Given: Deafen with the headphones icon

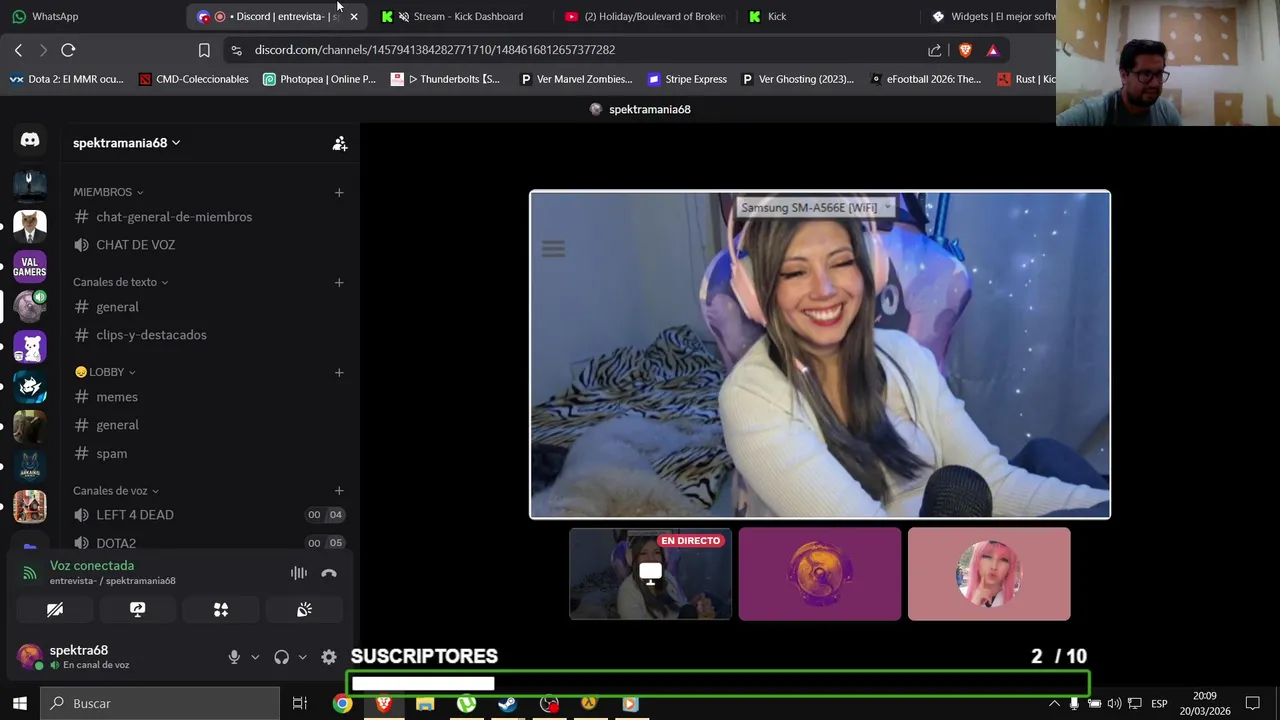Looking at the screenshot, I should coord(281,657).
